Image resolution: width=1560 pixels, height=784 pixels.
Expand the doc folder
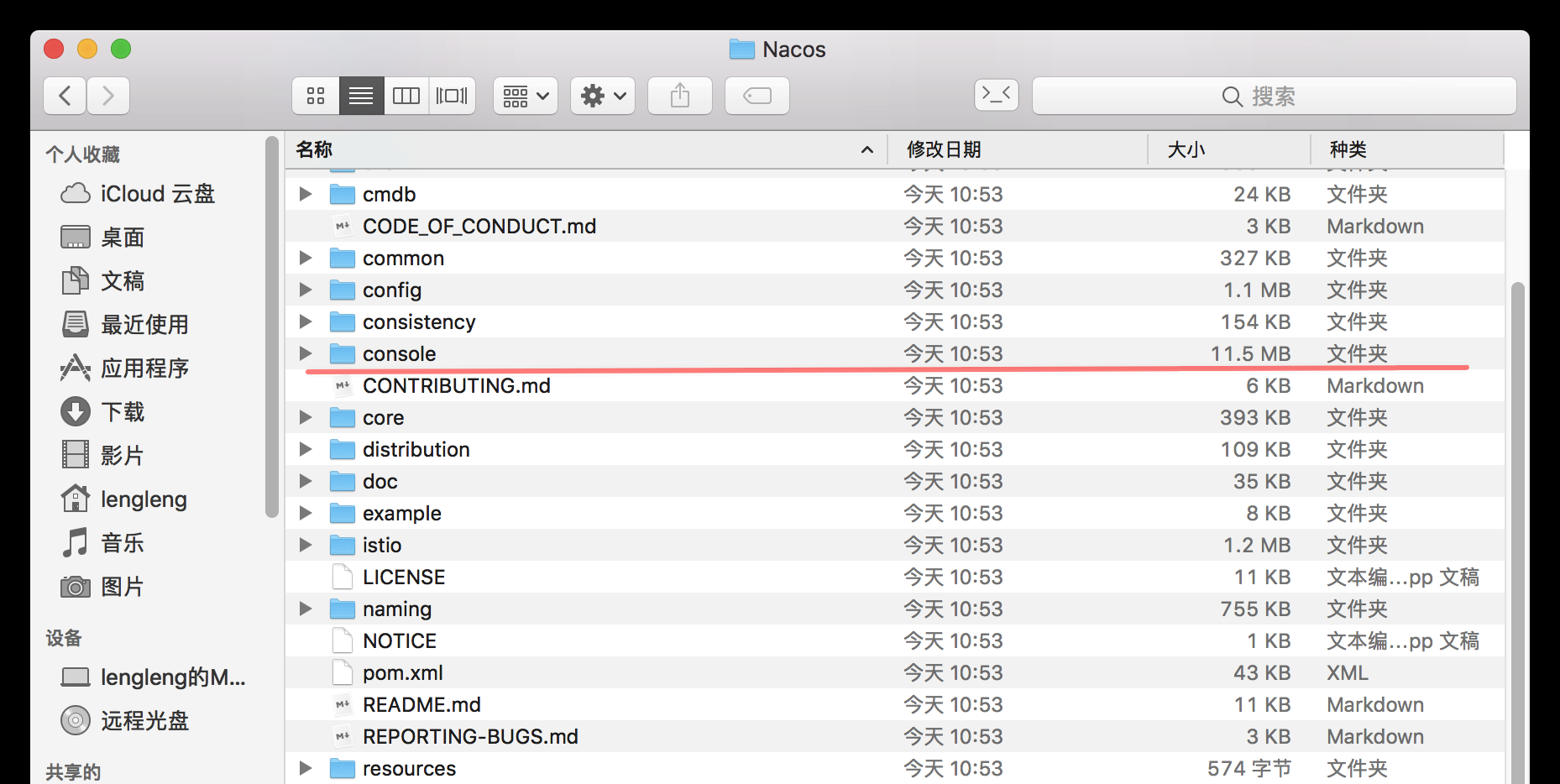[x=306, y=481]
